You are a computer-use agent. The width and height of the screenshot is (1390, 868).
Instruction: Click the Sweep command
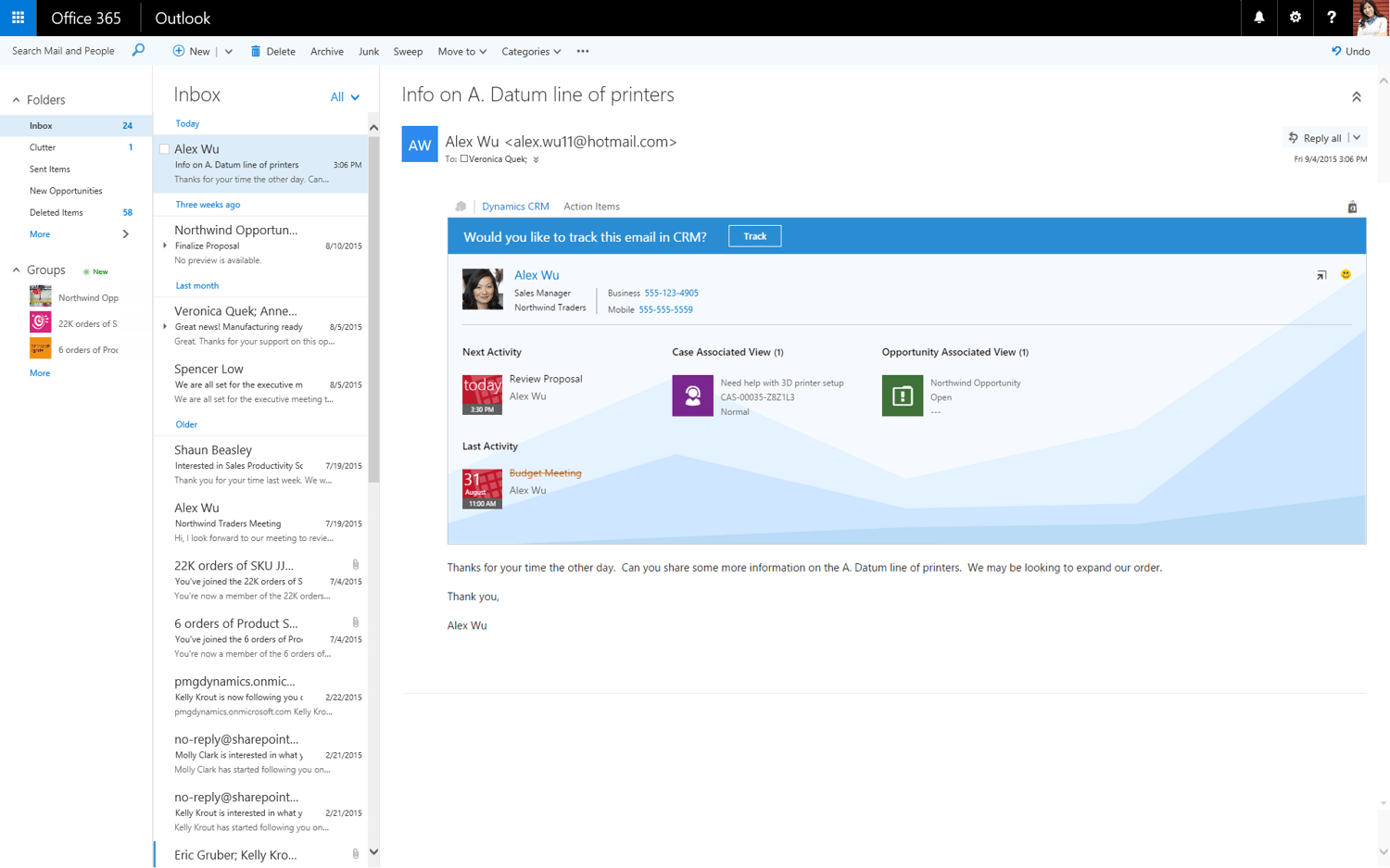pos(408,52)
